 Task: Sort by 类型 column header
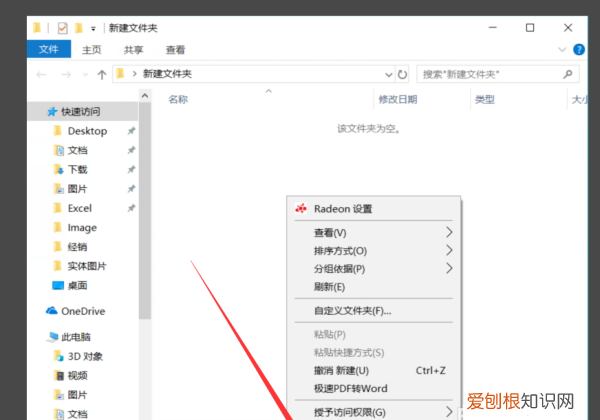pos(485,99)
